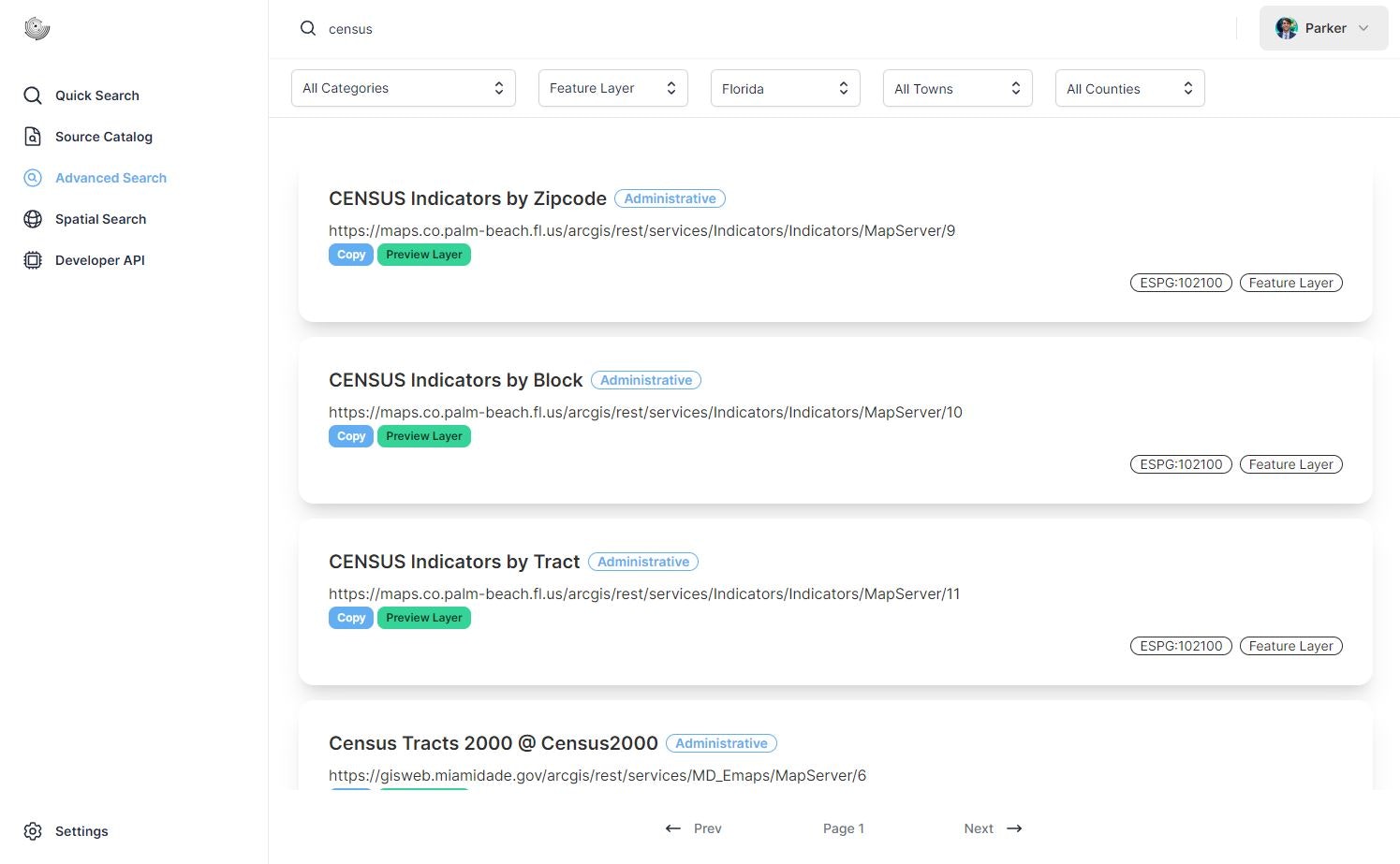The height and width of the screenshot is (864, 1400).
Task: Click the MapServer/10 URL text
Action: [x=645, y=412]
